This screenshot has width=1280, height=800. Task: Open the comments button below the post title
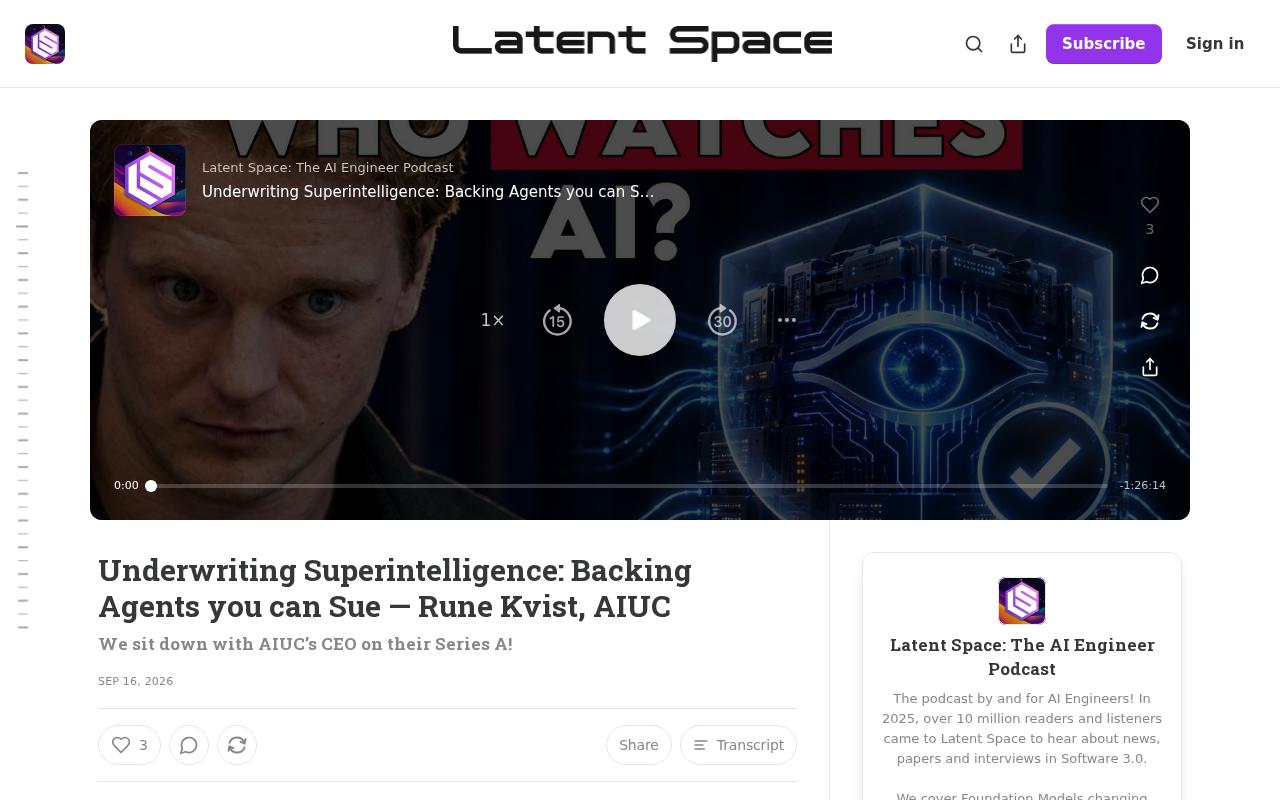(x=189, y=745)
